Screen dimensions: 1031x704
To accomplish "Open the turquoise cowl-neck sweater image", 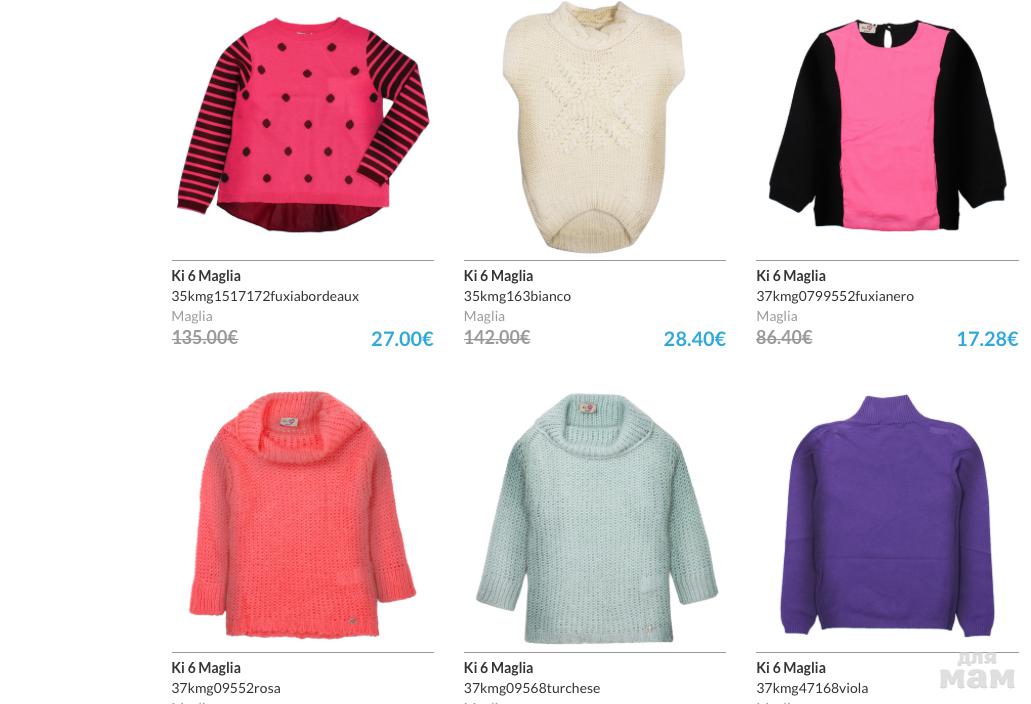I will 596,518.
